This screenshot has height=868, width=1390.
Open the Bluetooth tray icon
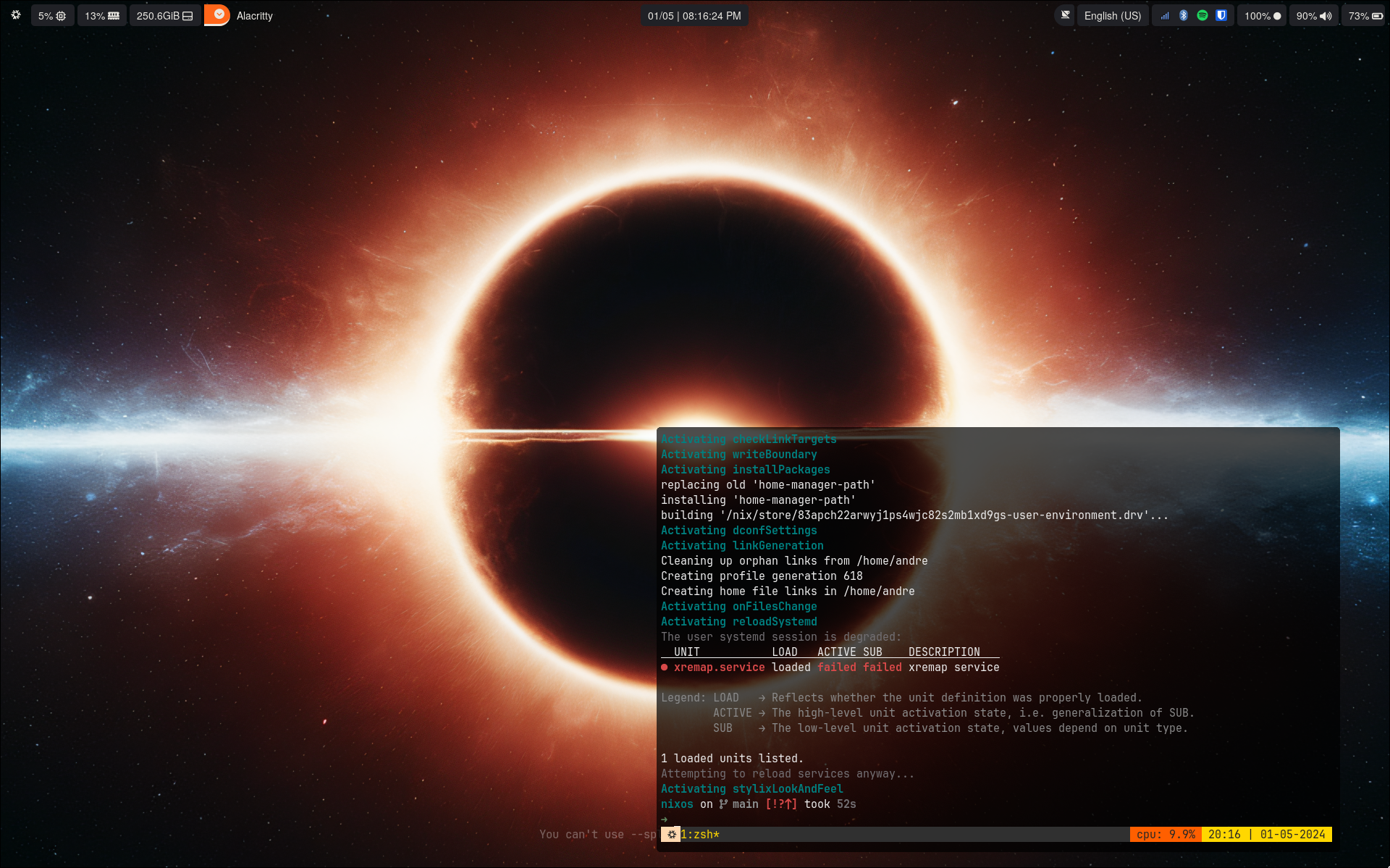click(x=1184, y=16)
